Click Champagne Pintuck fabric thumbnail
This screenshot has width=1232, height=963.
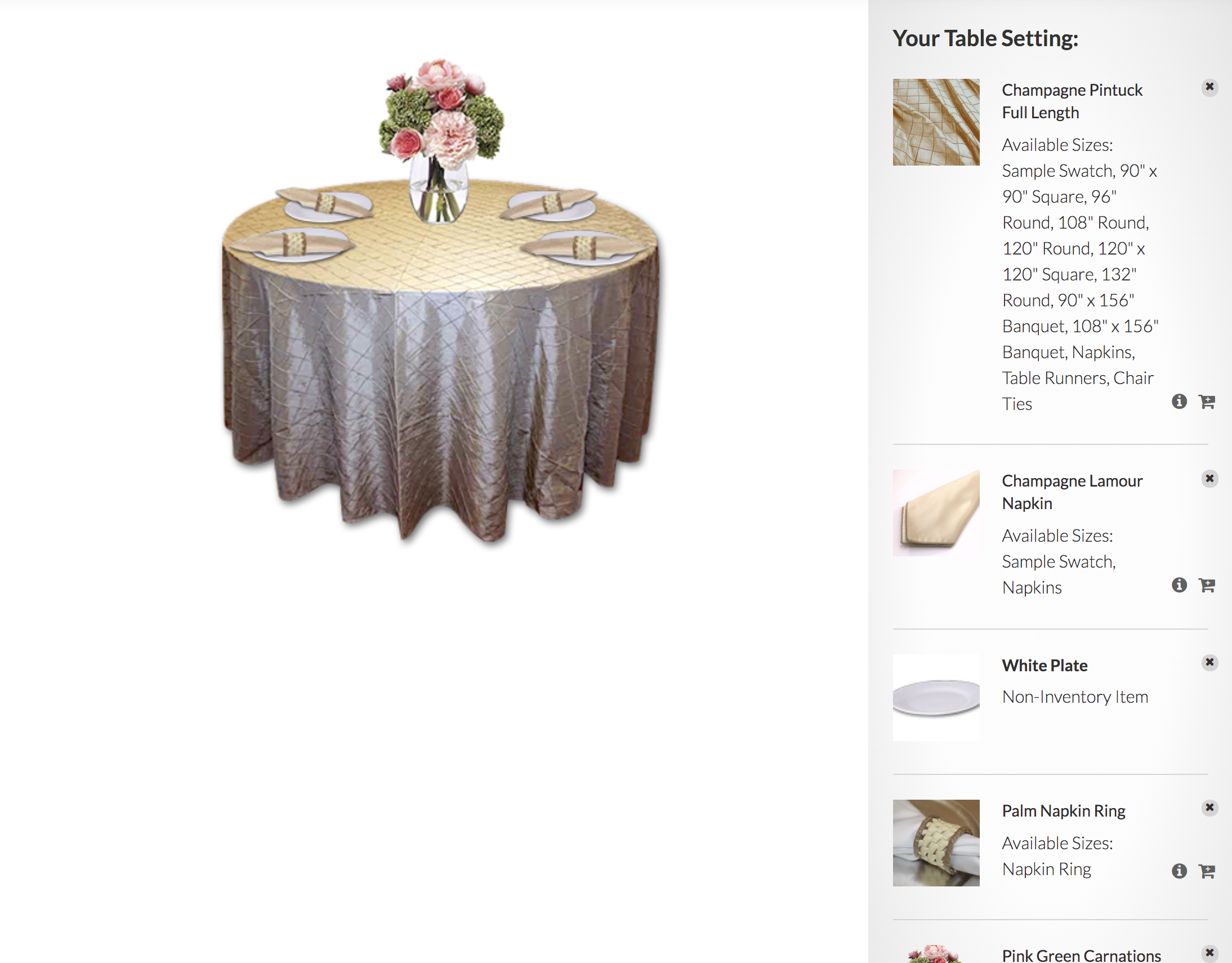pos(936,122)
